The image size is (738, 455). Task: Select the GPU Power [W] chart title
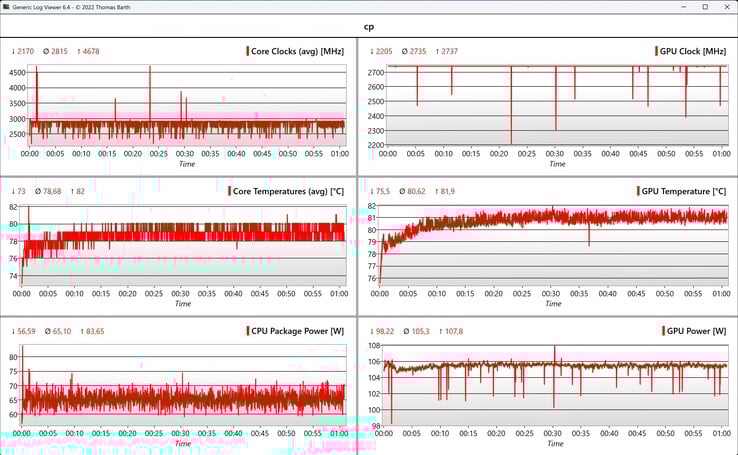click(x=697, y=330)
